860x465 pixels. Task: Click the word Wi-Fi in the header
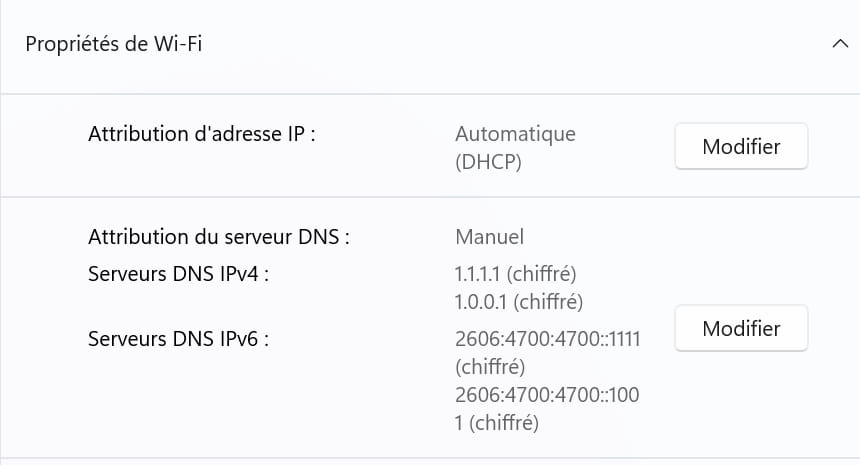click(178, 43)
